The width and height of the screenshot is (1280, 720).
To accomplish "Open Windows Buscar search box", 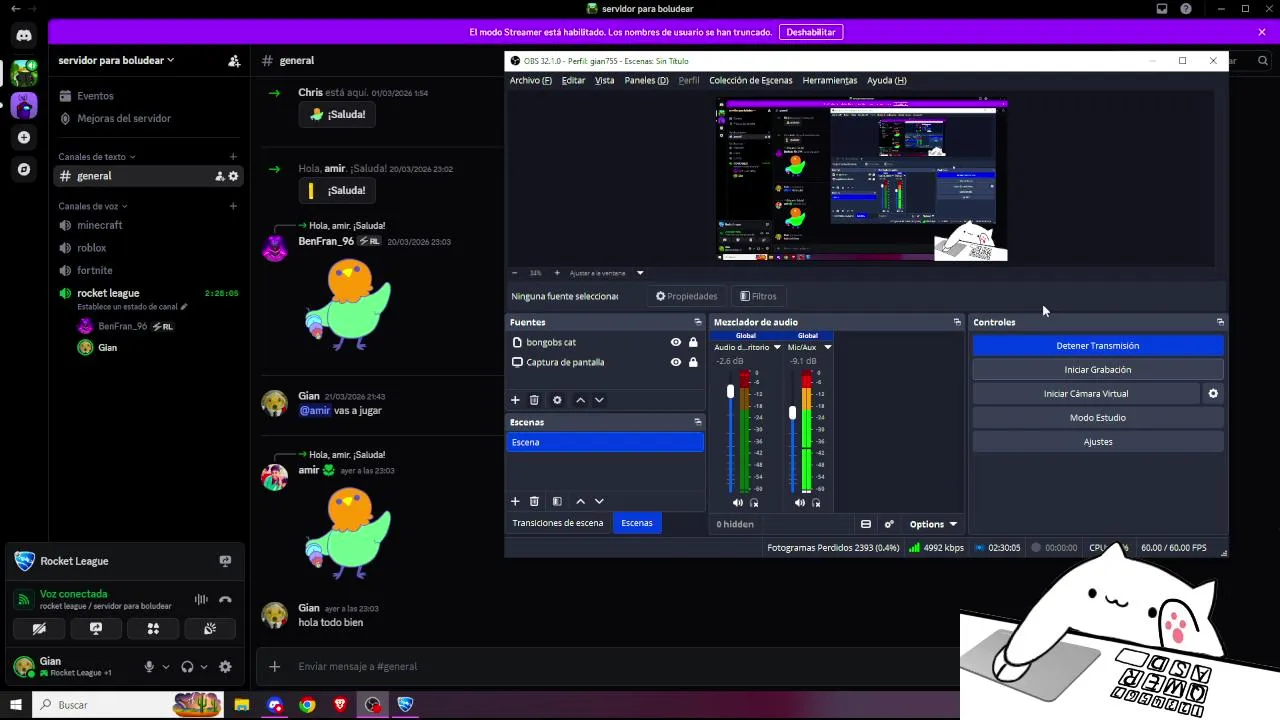I will (128, 705).
